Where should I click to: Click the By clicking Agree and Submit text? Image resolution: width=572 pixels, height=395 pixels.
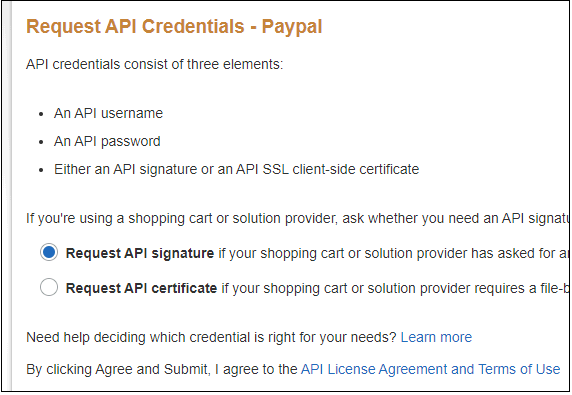[x=162, y=369]
